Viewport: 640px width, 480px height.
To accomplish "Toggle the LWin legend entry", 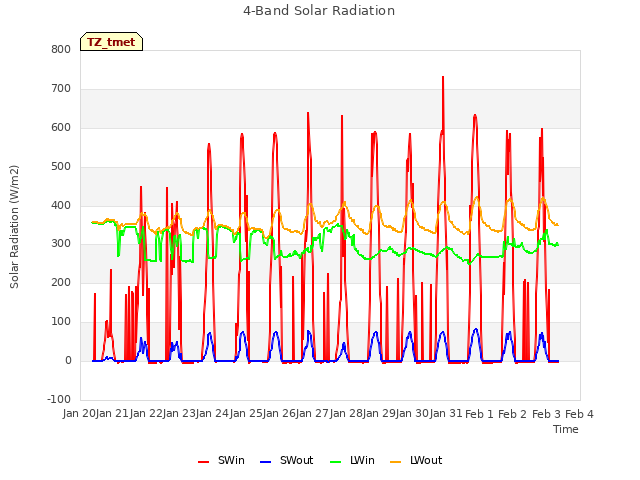I will click(352, 460).
